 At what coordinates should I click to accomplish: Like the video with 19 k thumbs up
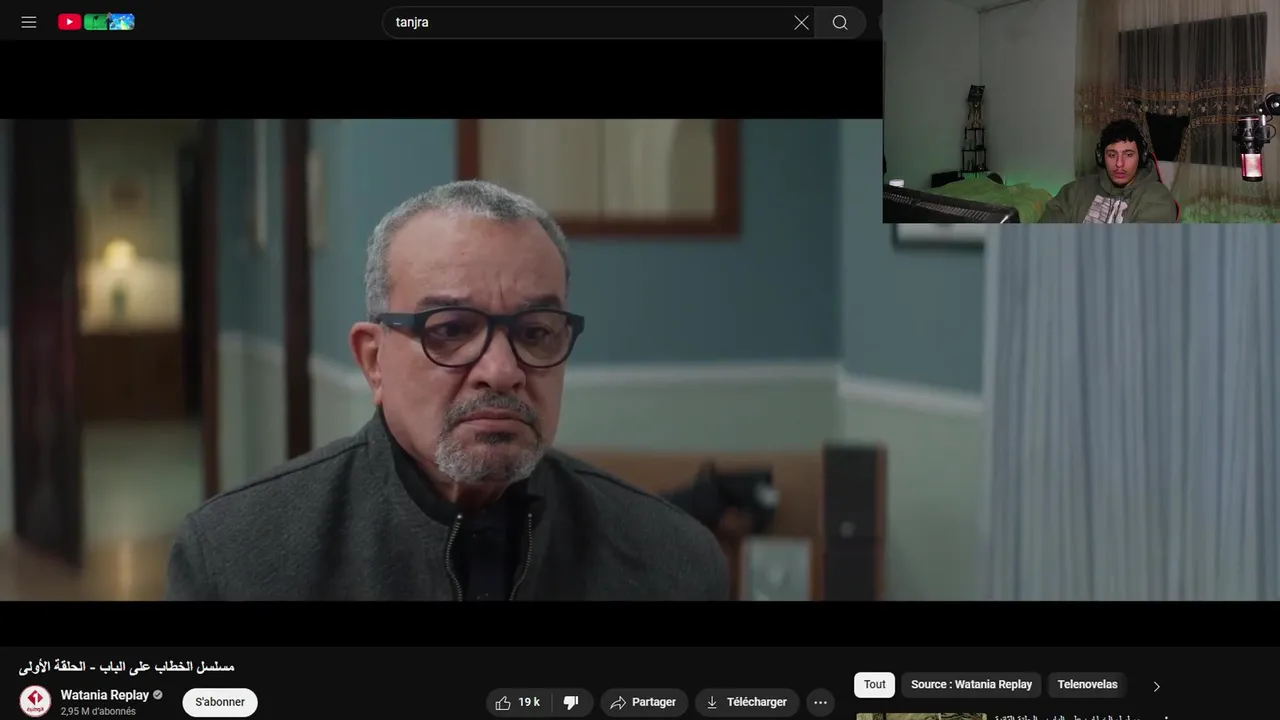tap(518, 702)
